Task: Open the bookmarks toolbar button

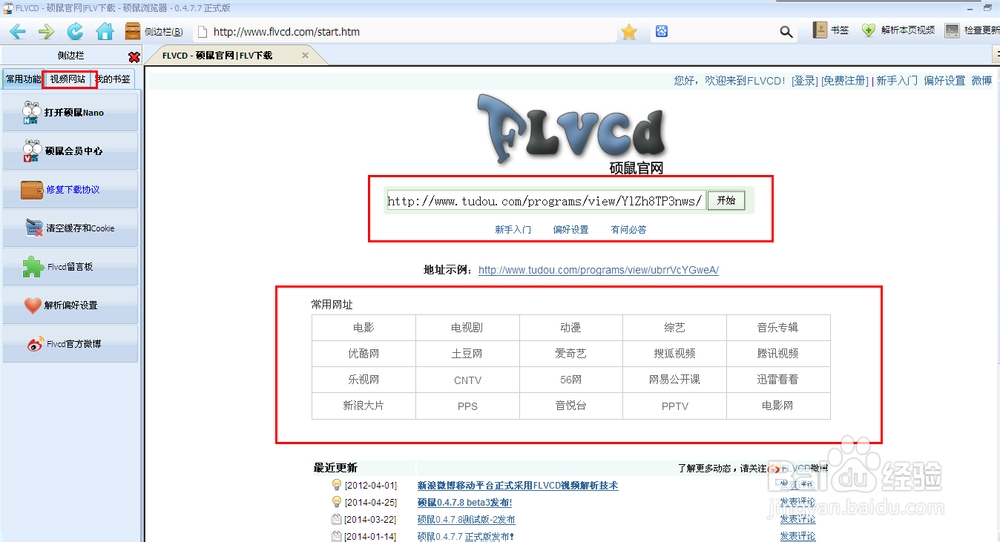Action: tap(831, 30)
